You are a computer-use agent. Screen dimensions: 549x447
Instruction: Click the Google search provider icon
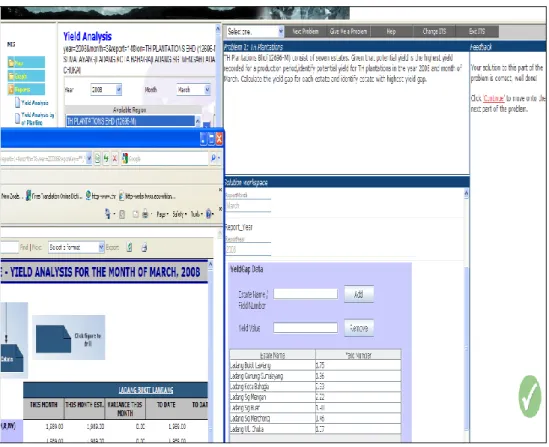point(125,159)
